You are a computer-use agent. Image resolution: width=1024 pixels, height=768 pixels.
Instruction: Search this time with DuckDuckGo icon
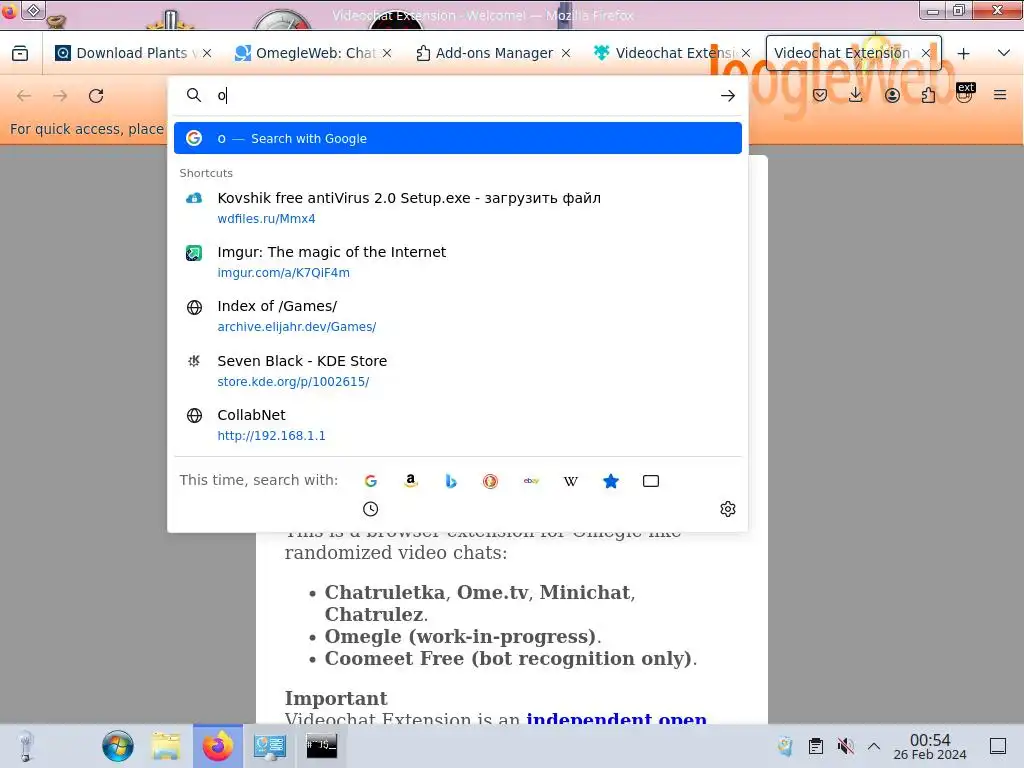[490, 481]
